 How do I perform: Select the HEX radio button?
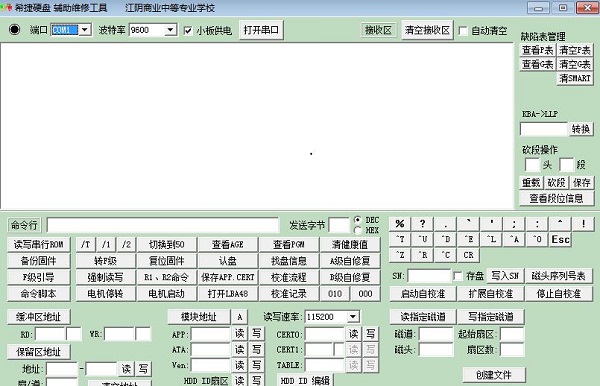click(x=358, y=230)
